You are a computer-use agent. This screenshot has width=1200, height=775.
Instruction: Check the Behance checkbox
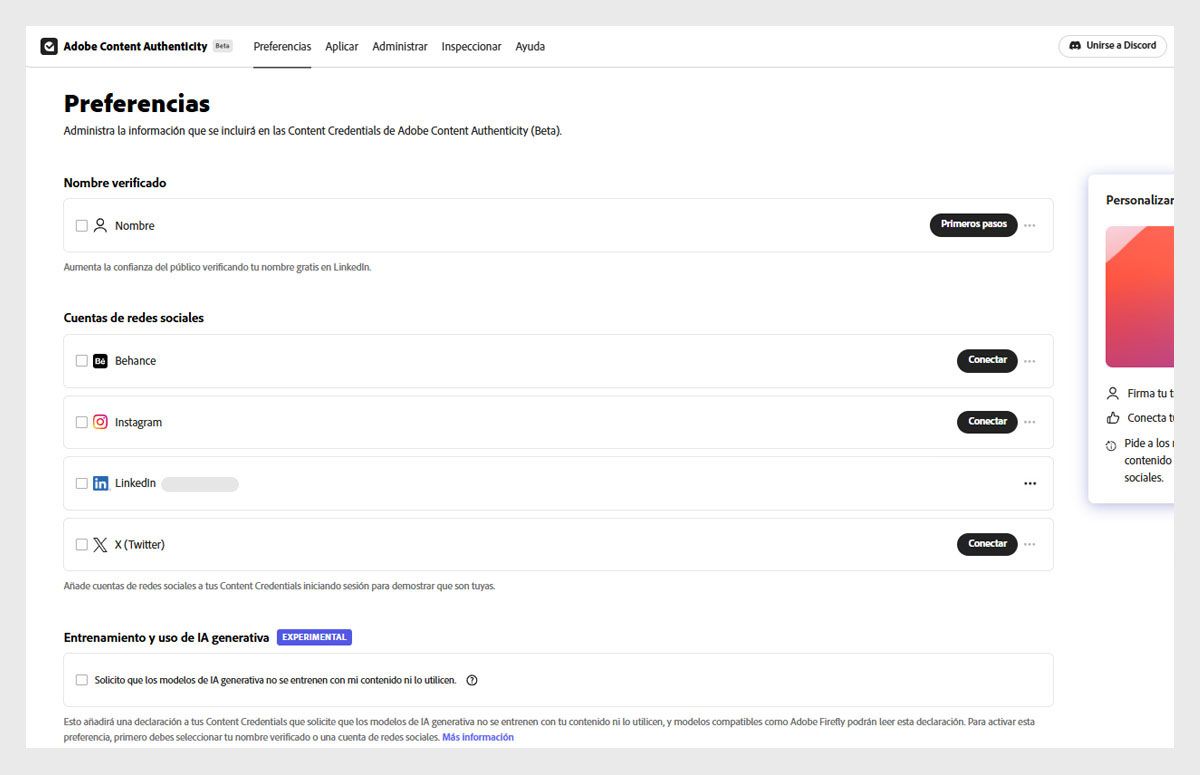[82, 361]
